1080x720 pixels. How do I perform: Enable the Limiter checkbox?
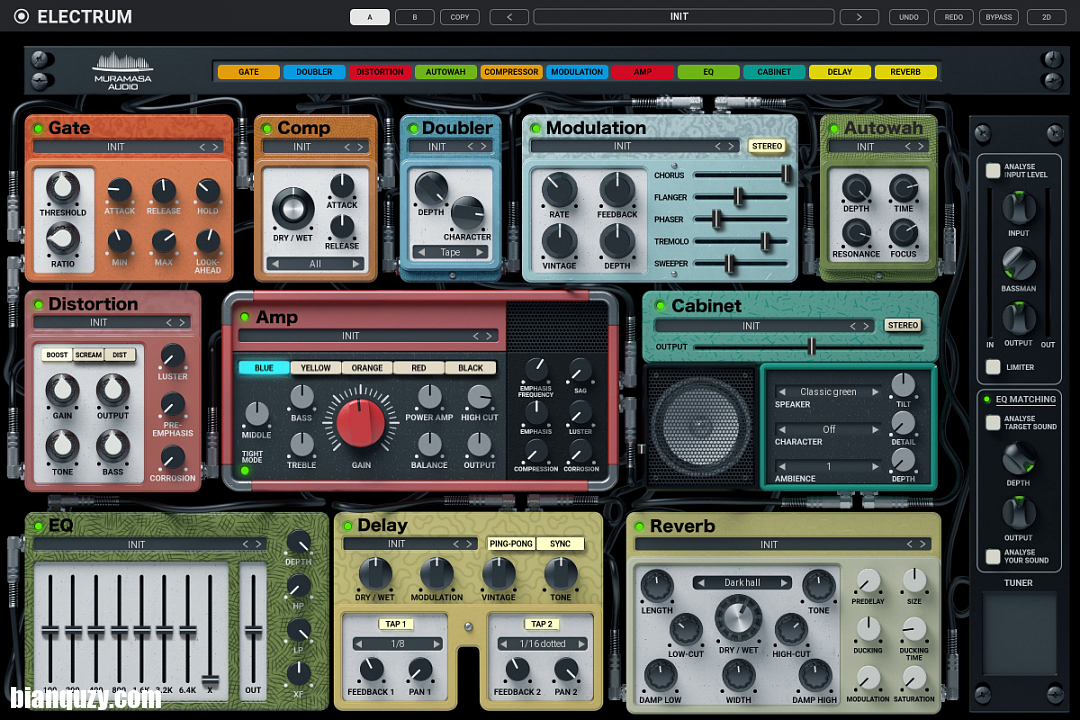pos(993,367)
